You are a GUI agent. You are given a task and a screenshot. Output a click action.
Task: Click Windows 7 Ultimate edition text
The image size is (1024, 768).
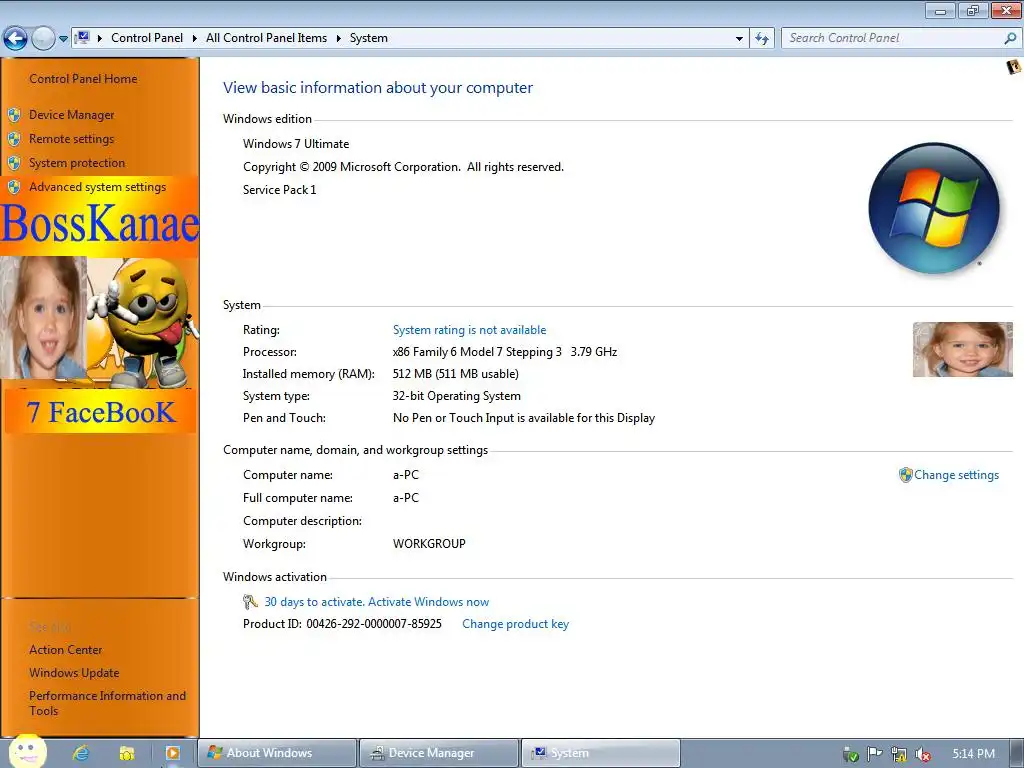[296, 144]
